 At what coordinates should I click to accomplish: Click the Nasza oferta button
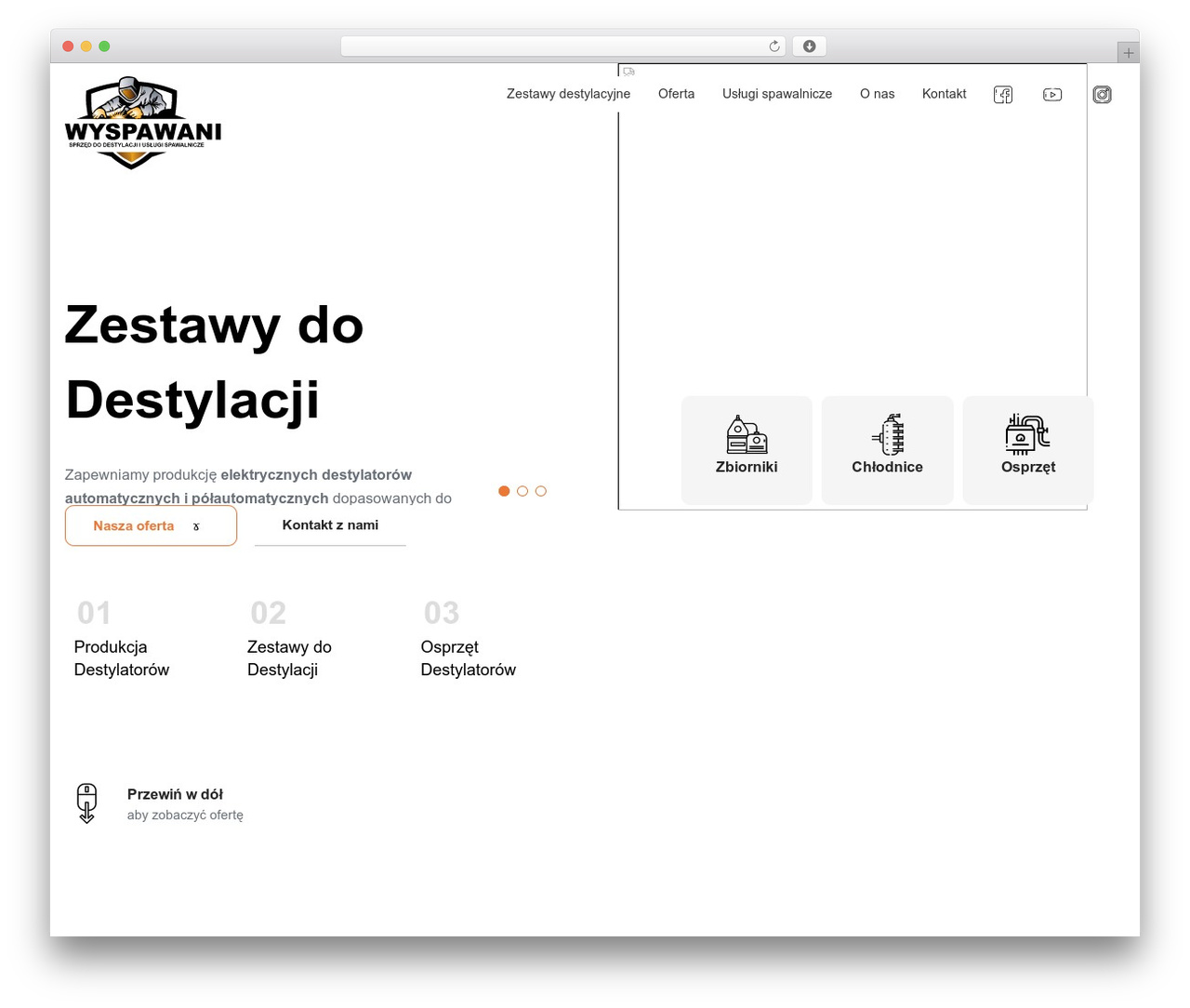(151, 525)
